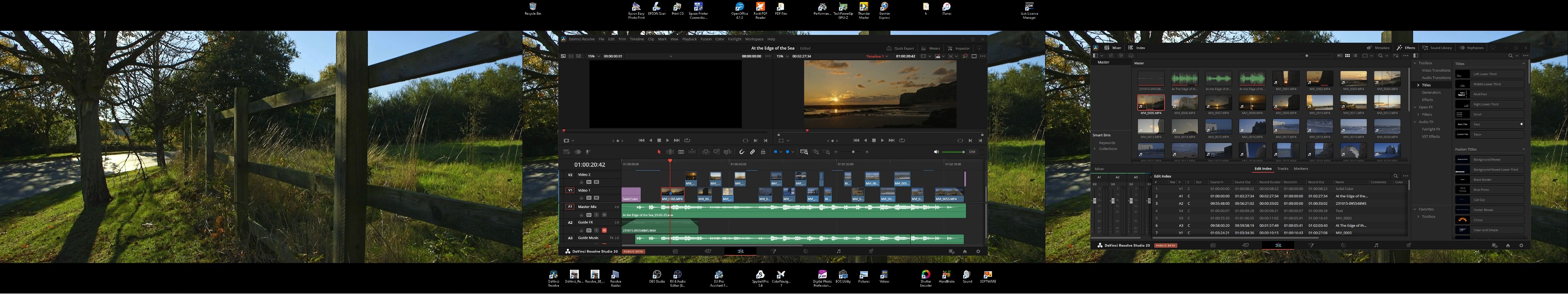Open the File menu
The image size is (1568, 294).
[x=602, y=39]
